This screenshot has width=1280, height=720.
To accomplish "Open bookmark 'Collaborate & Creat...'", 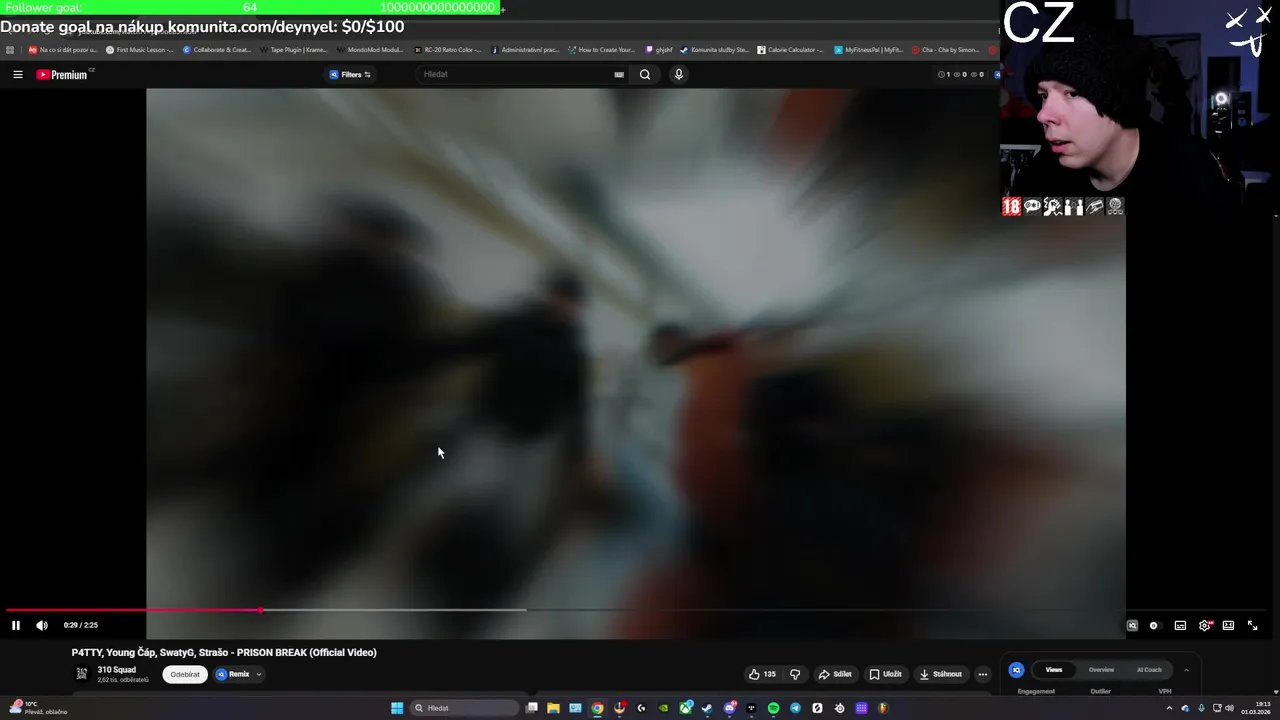I will 217,50.
